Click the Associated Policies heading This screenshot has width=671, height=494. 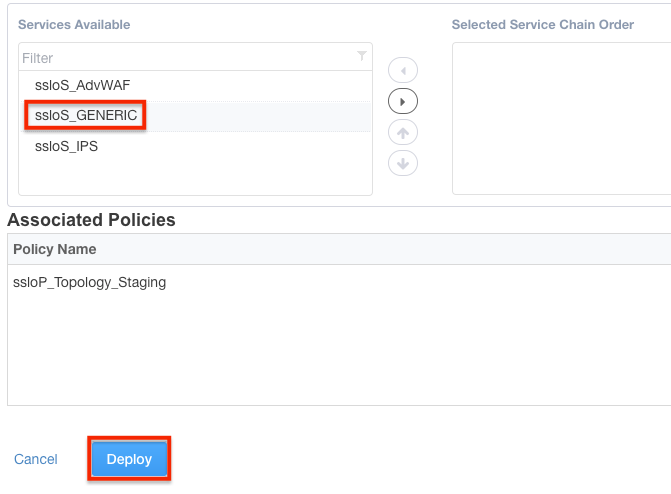[91, 220]
